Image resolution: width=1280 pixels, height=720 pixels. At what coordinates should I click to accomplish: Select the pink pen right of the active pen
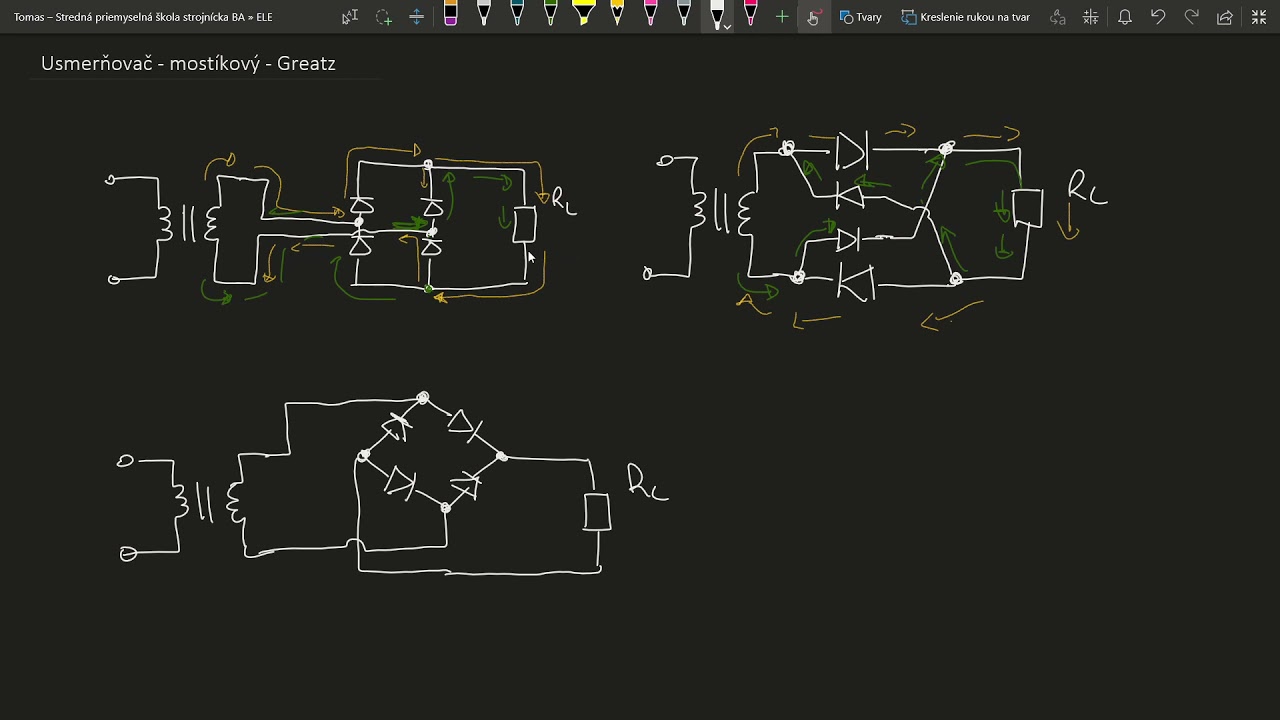750,13
